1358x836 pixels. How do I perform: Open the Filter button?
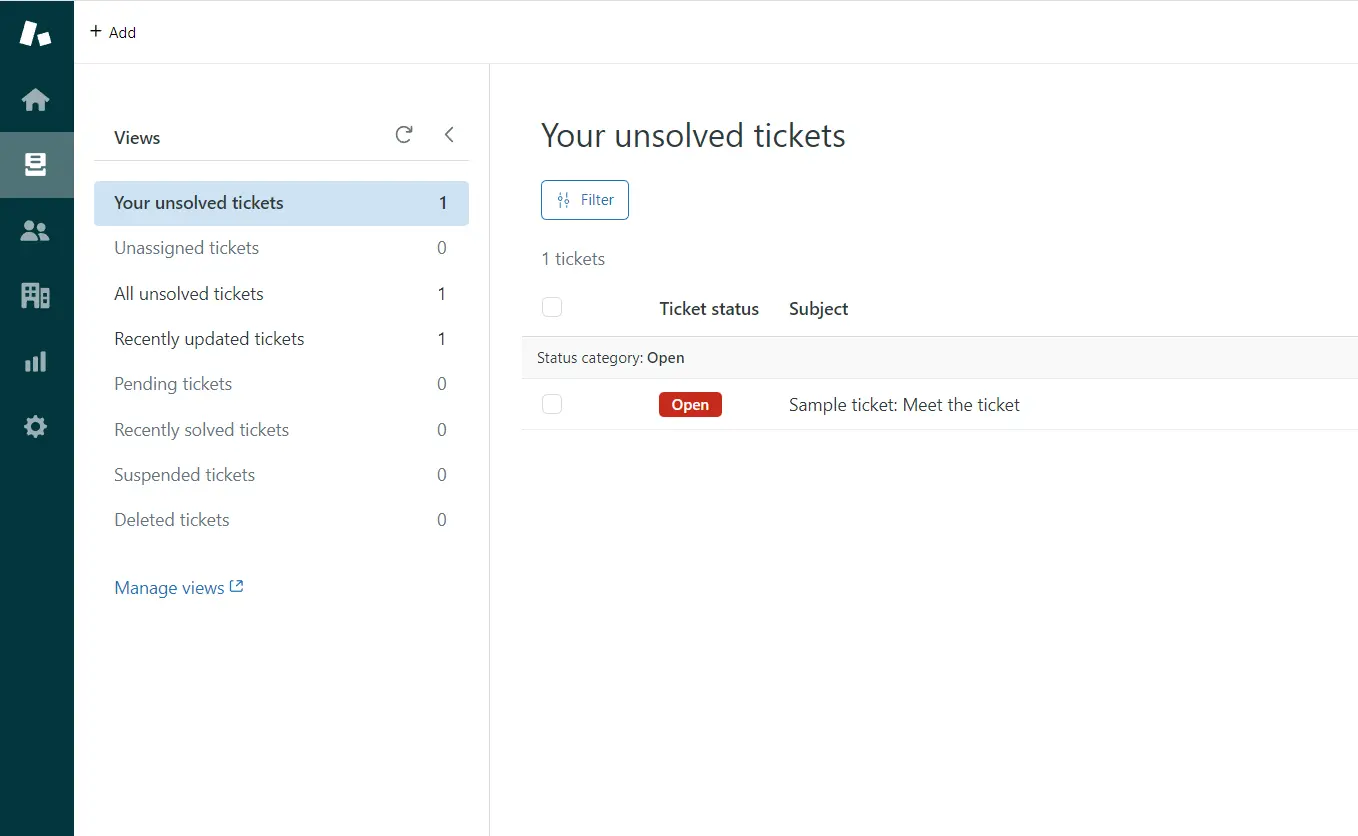(x=584, y=200)
